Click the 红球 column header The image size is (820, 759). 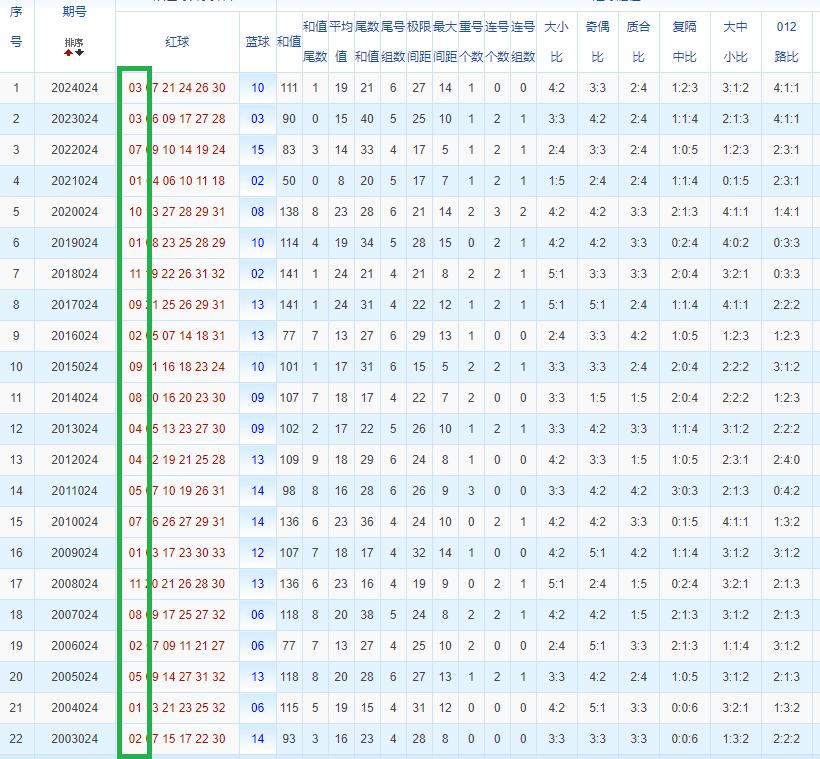click(178, 41)
